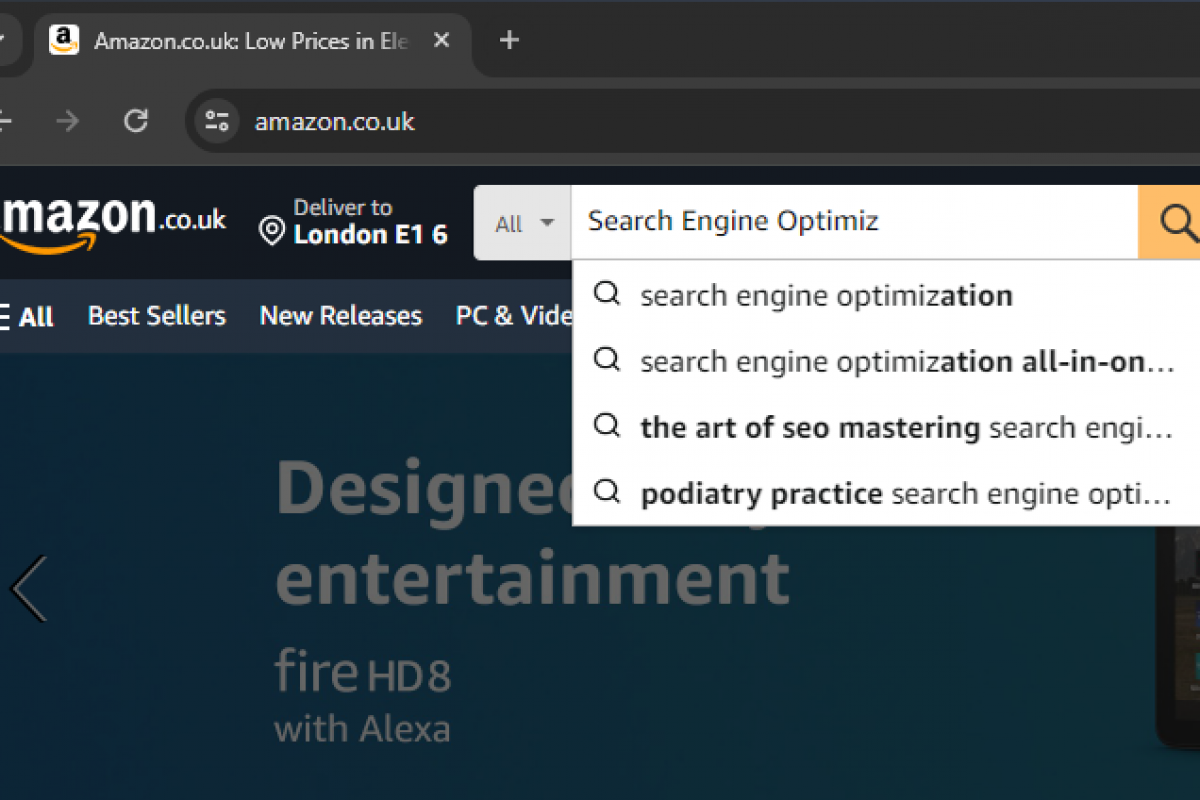
Task: Reload the page with the refresh icon
Action: tap(136, 122)
